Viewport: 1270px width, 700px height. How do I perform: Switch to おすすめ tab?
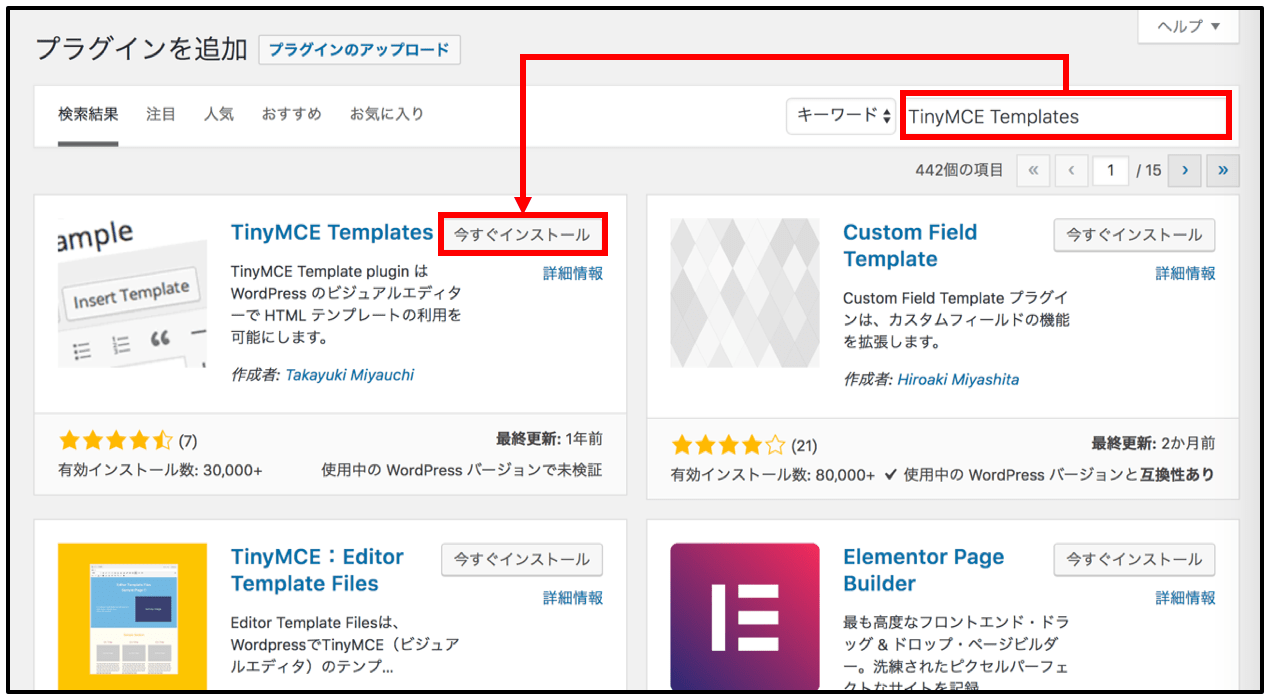292,114
